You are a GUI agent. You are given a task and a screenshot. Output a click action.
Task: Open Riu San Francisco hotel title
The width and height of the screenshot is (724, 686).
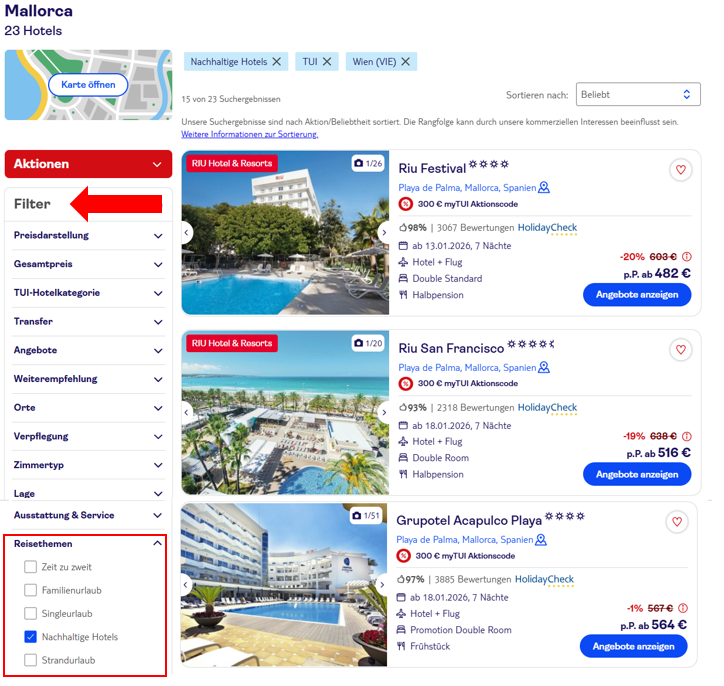[451, 348]
